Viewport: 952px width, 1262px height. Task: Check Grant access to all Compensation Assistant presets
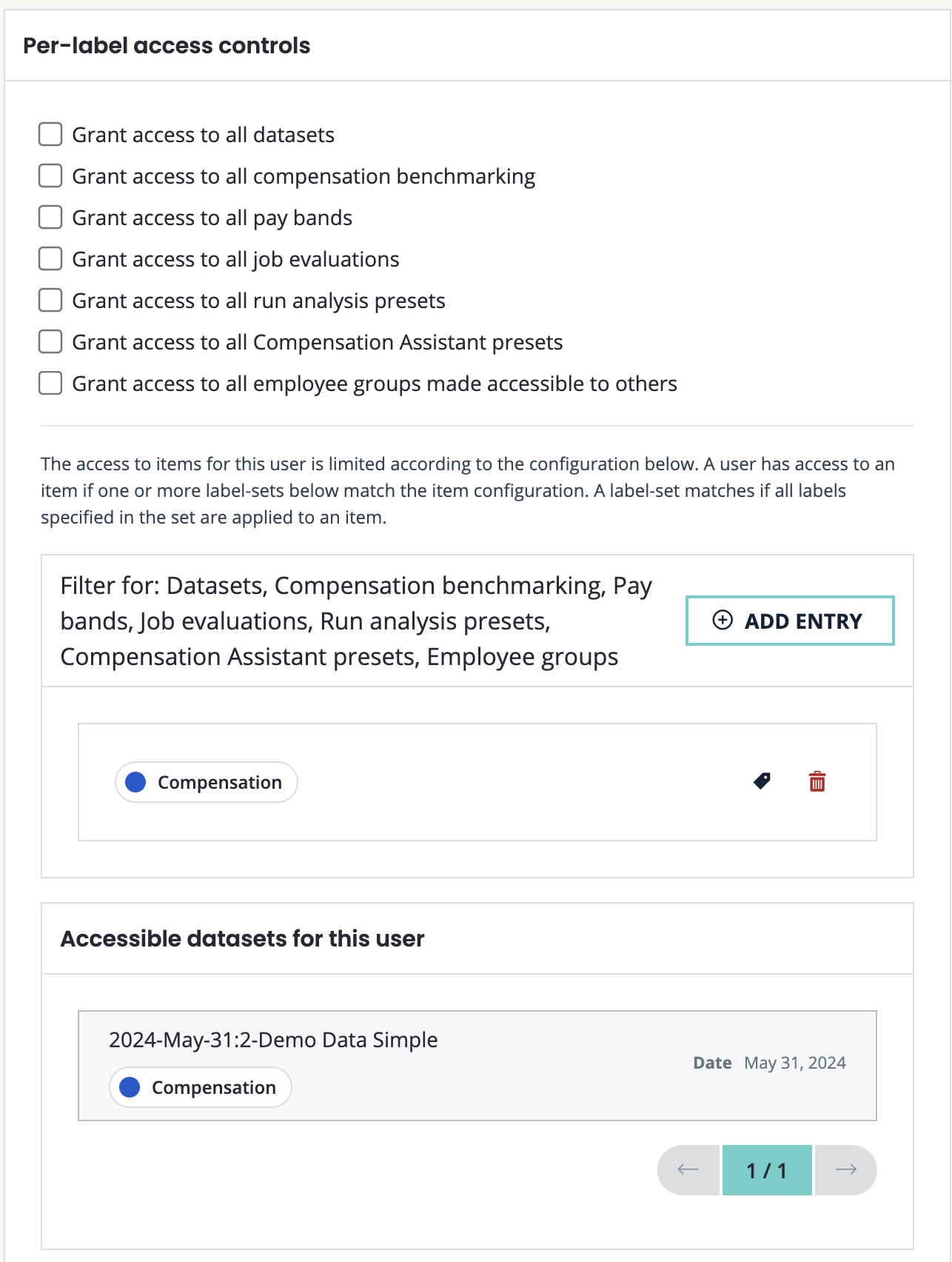click(x=50, y=342)
